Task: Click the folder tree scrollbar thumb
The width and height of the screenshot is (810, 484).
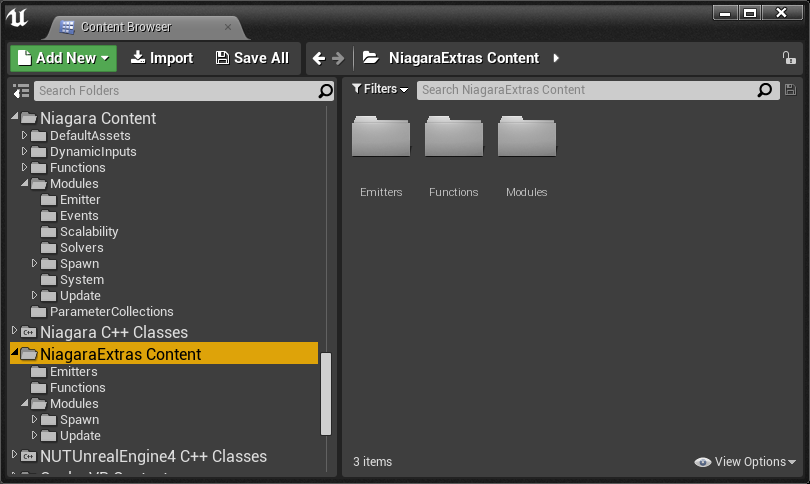Action: tap(325, 394)
